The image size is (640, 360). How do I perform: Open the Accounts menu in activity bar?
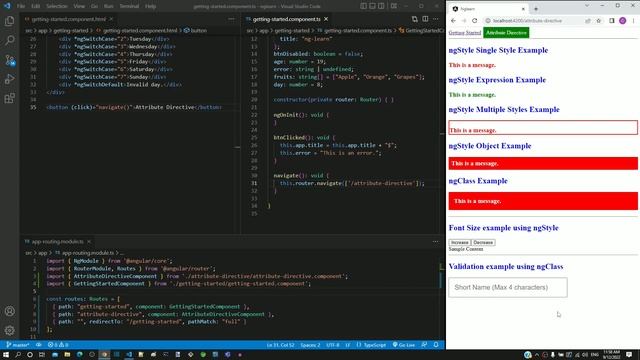coord(9,311)
